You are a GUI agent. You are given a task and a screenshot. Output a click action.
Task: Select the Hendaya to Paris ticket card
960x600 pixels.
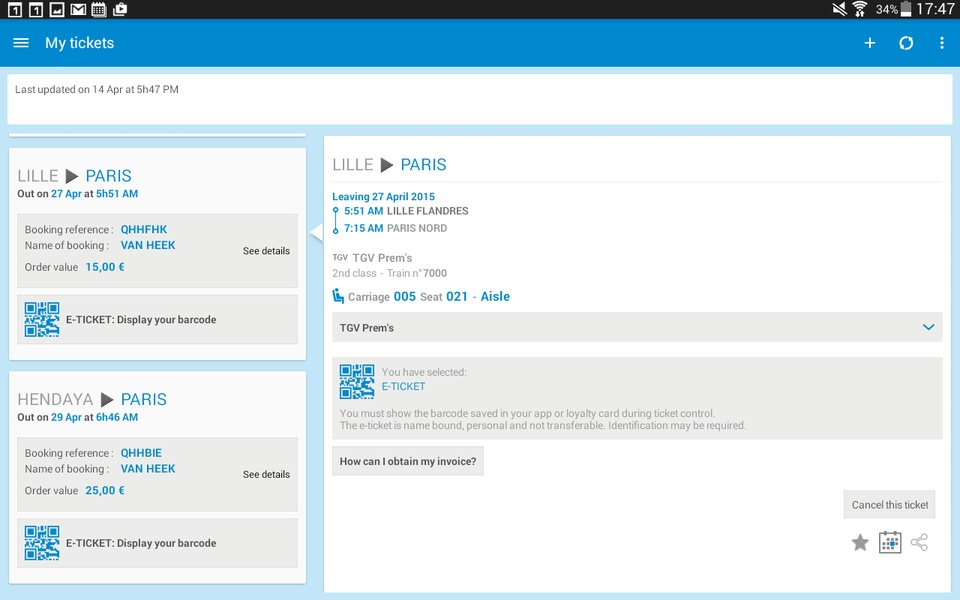(157, 478)
